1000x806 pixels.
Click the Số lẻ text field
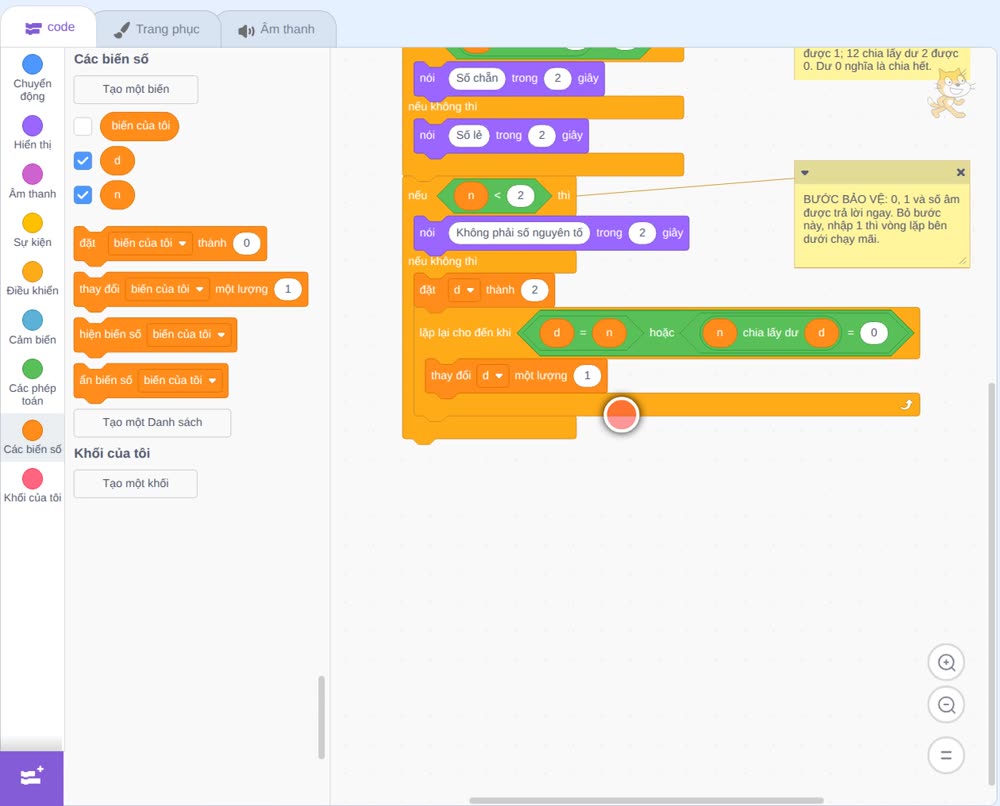[x=469, y=135]
